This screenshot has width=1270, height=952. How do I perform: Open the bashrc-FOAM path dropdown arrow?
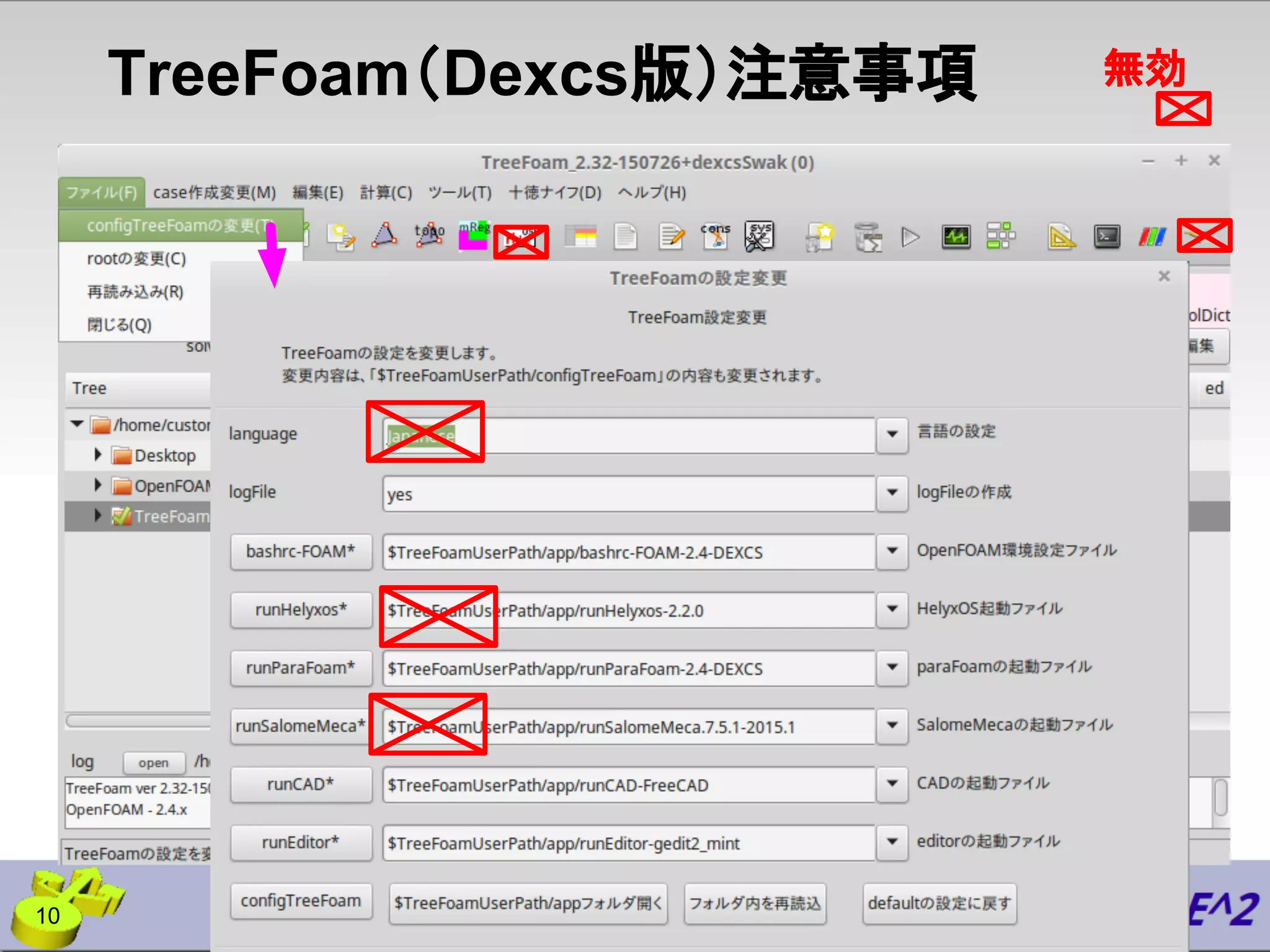click(x=892, y=551)
